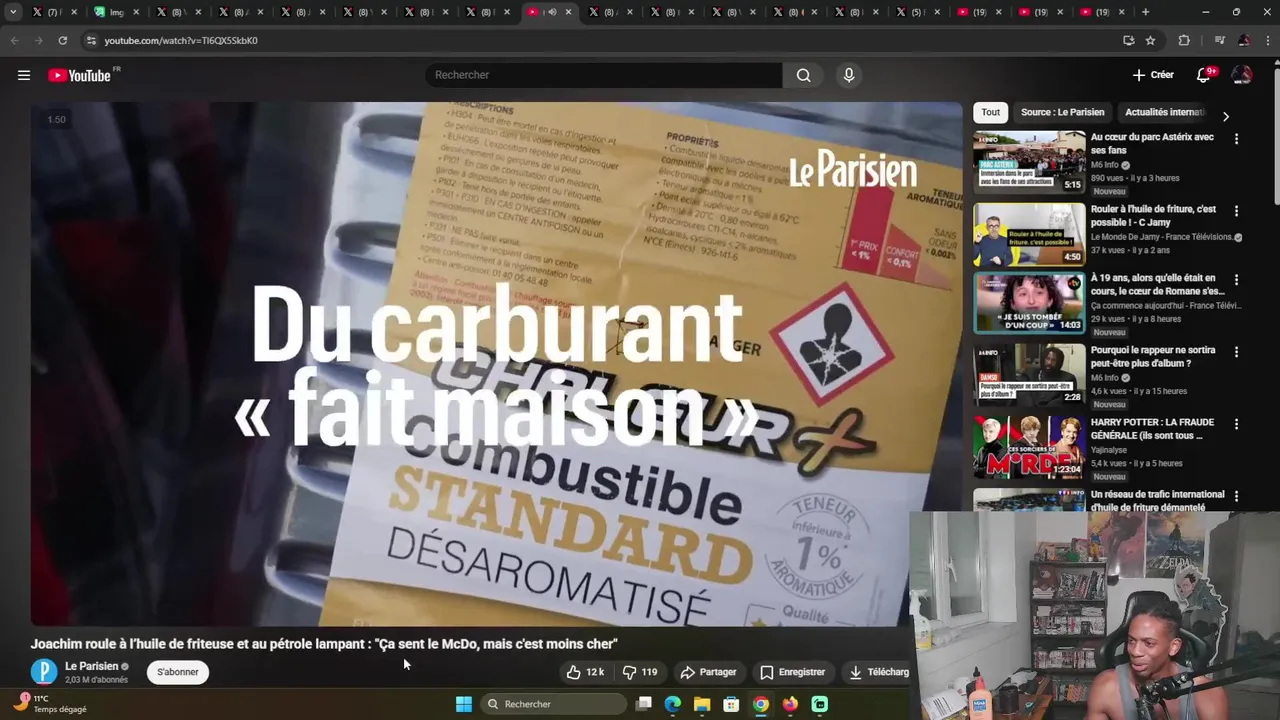
Task: Launch Microsoft Edge from the taskbar
Action: (673, 704)
